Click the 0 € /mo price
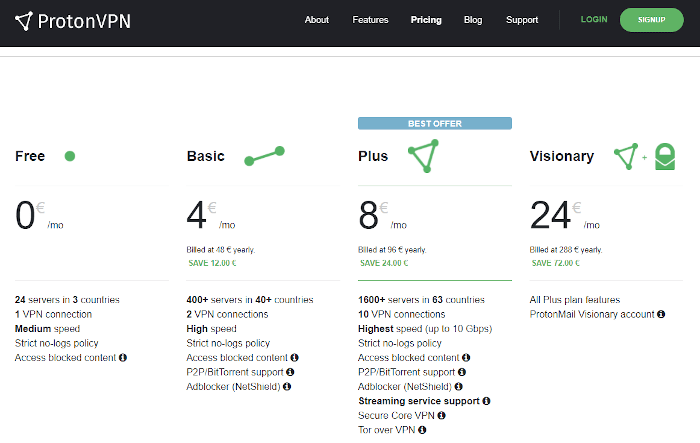 point(39,215)
